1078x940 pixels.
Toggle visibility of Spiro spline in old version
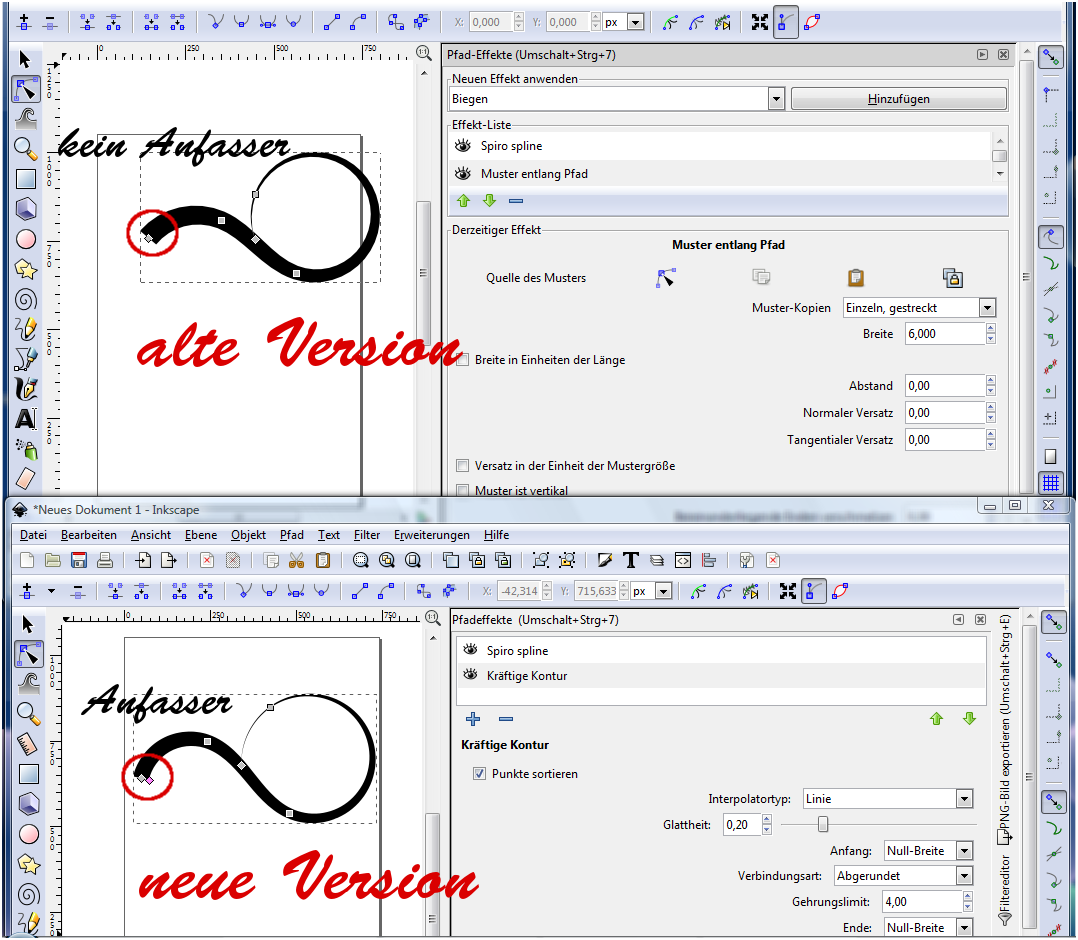click(x=463, y=145)
